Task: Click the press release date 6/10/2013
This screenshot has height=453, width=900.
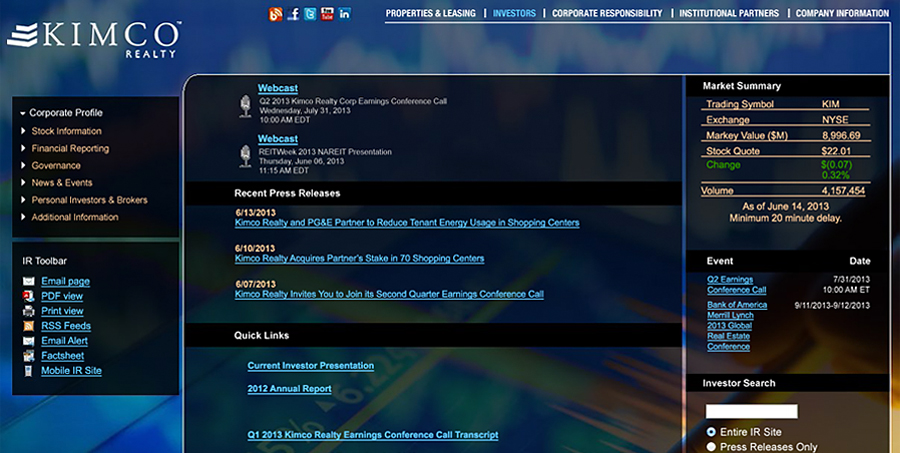Action: point(255,248)
